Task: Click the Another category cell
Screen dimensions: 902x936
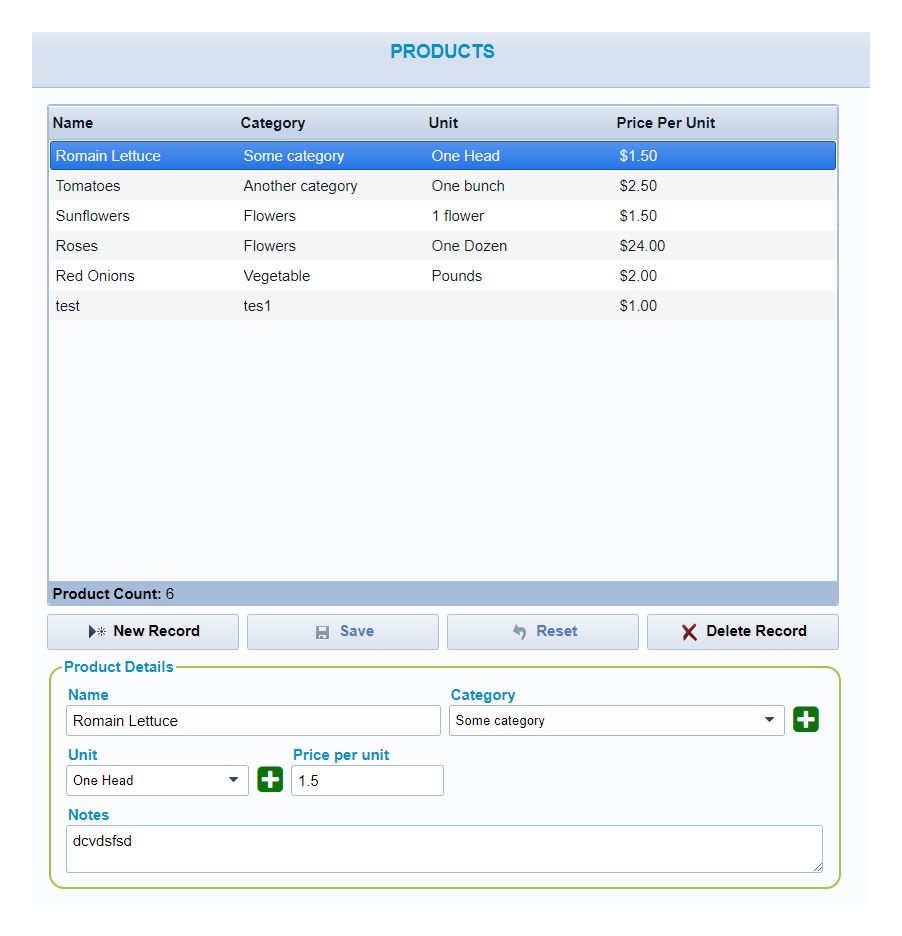Action: point(300,186)
